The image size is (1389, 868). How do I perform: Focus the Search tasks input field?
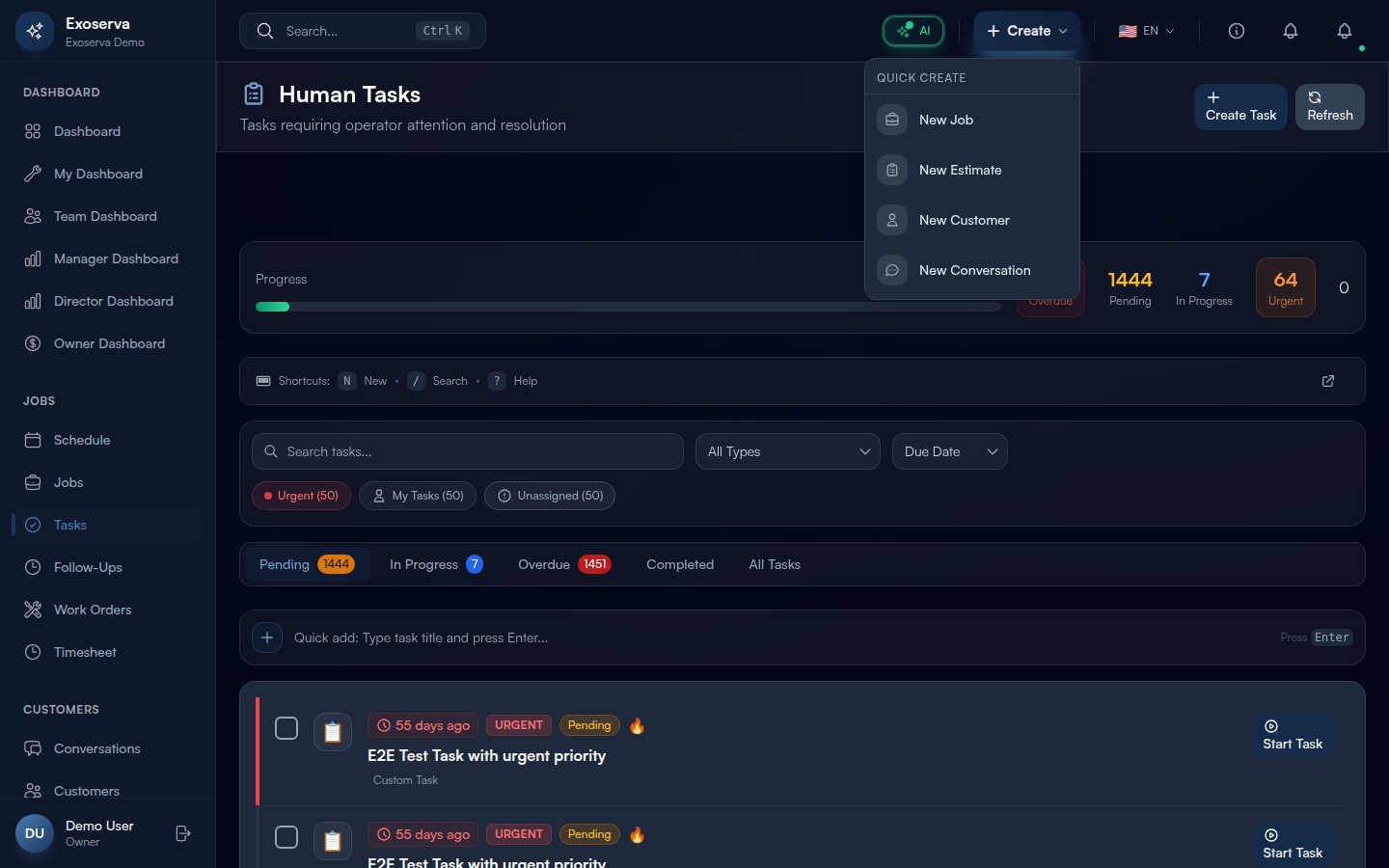[468, 451]
